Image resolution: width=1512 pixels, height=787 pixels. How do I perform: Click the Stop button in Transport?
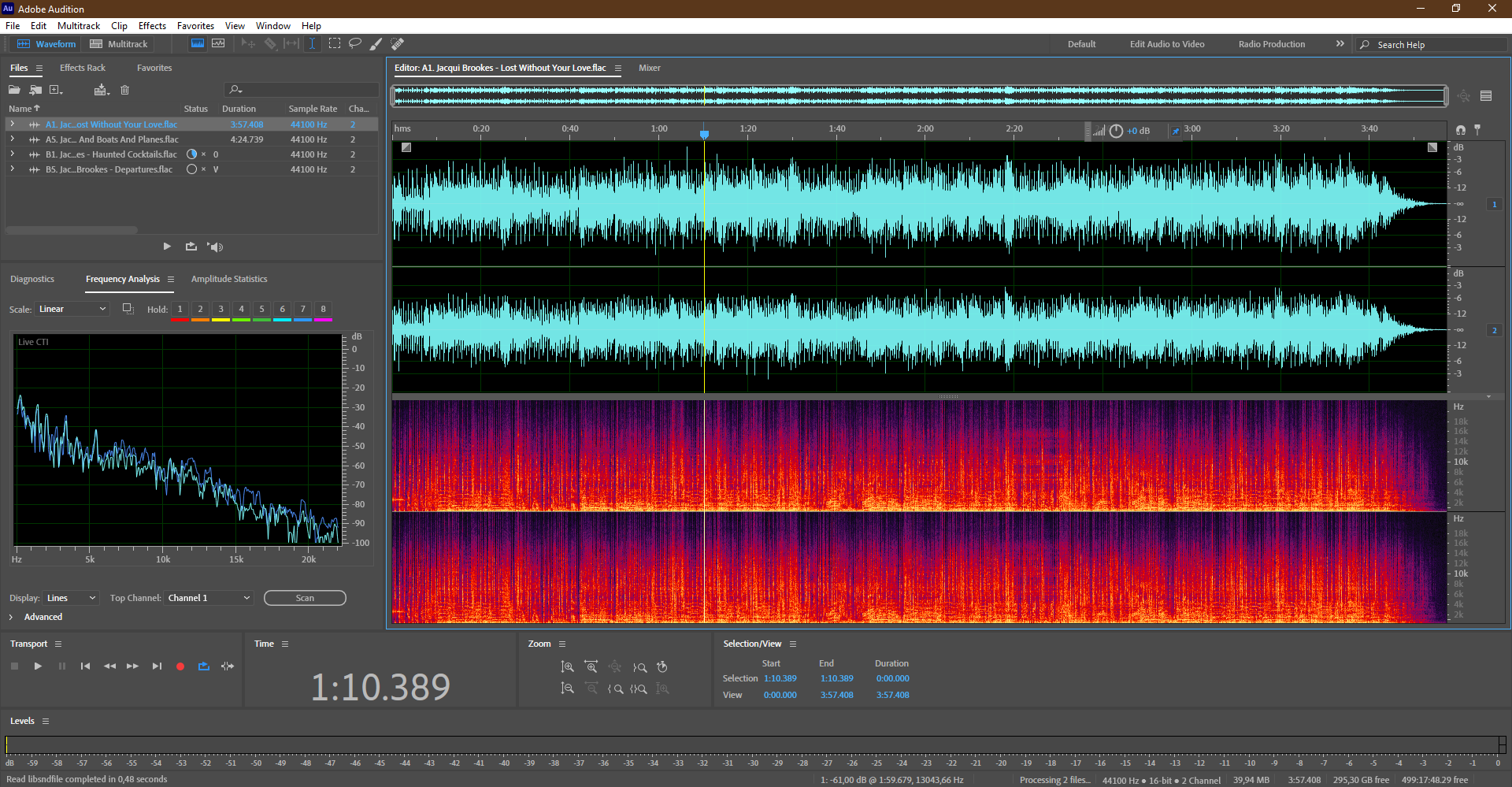14,666
